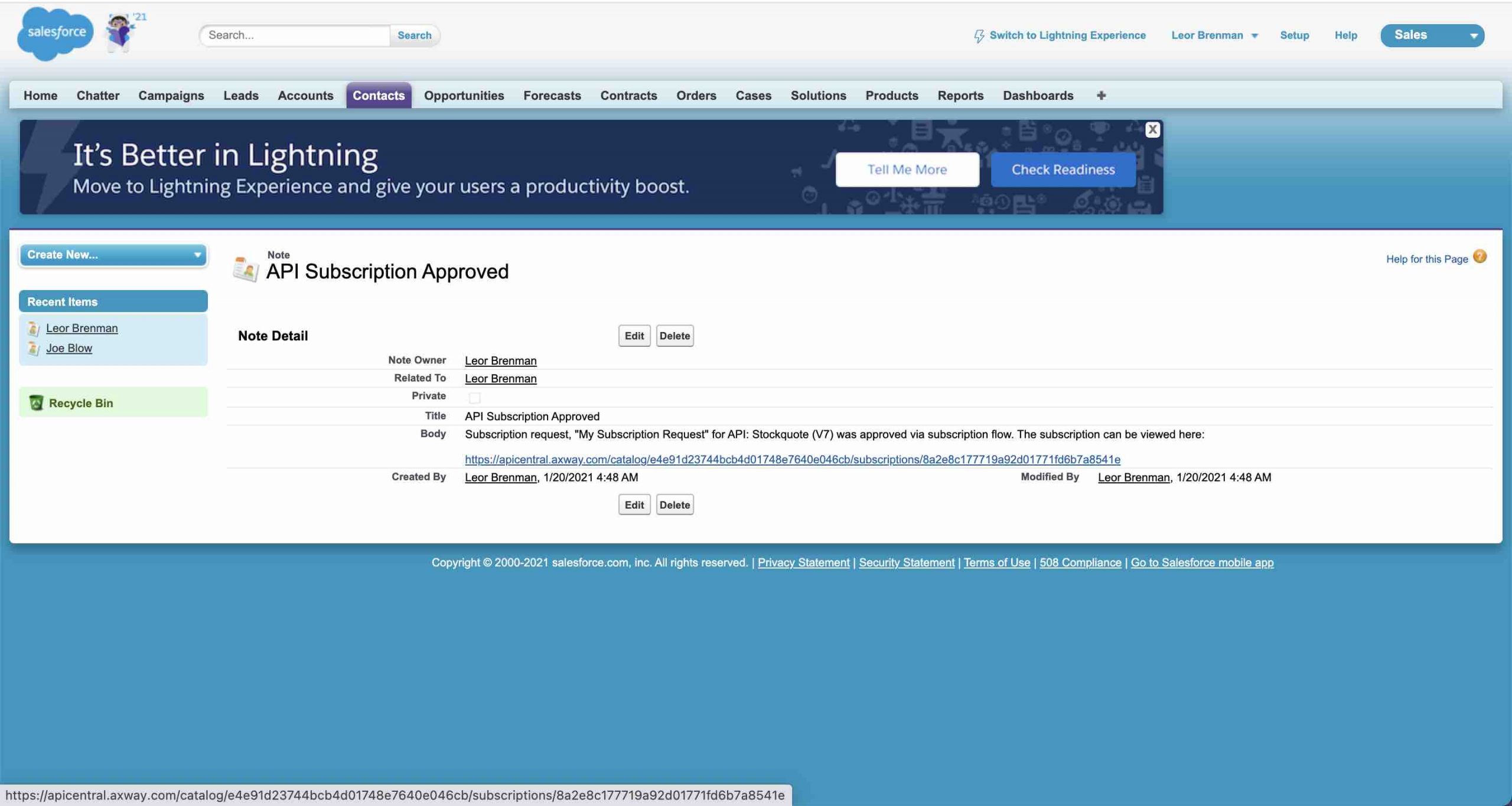Image resolution: width=1512 pixels, height=806 pixels.
Task: Click the API Subscription Approved title value
Action: click(532, 417)
